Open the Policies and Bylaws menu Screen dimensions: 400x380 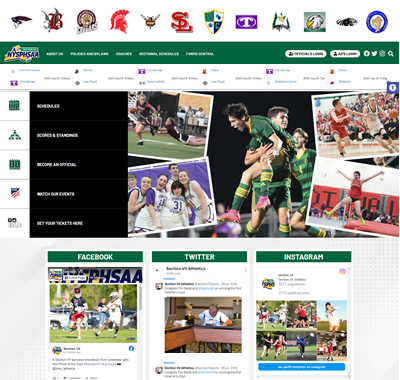tap(89, 54)
